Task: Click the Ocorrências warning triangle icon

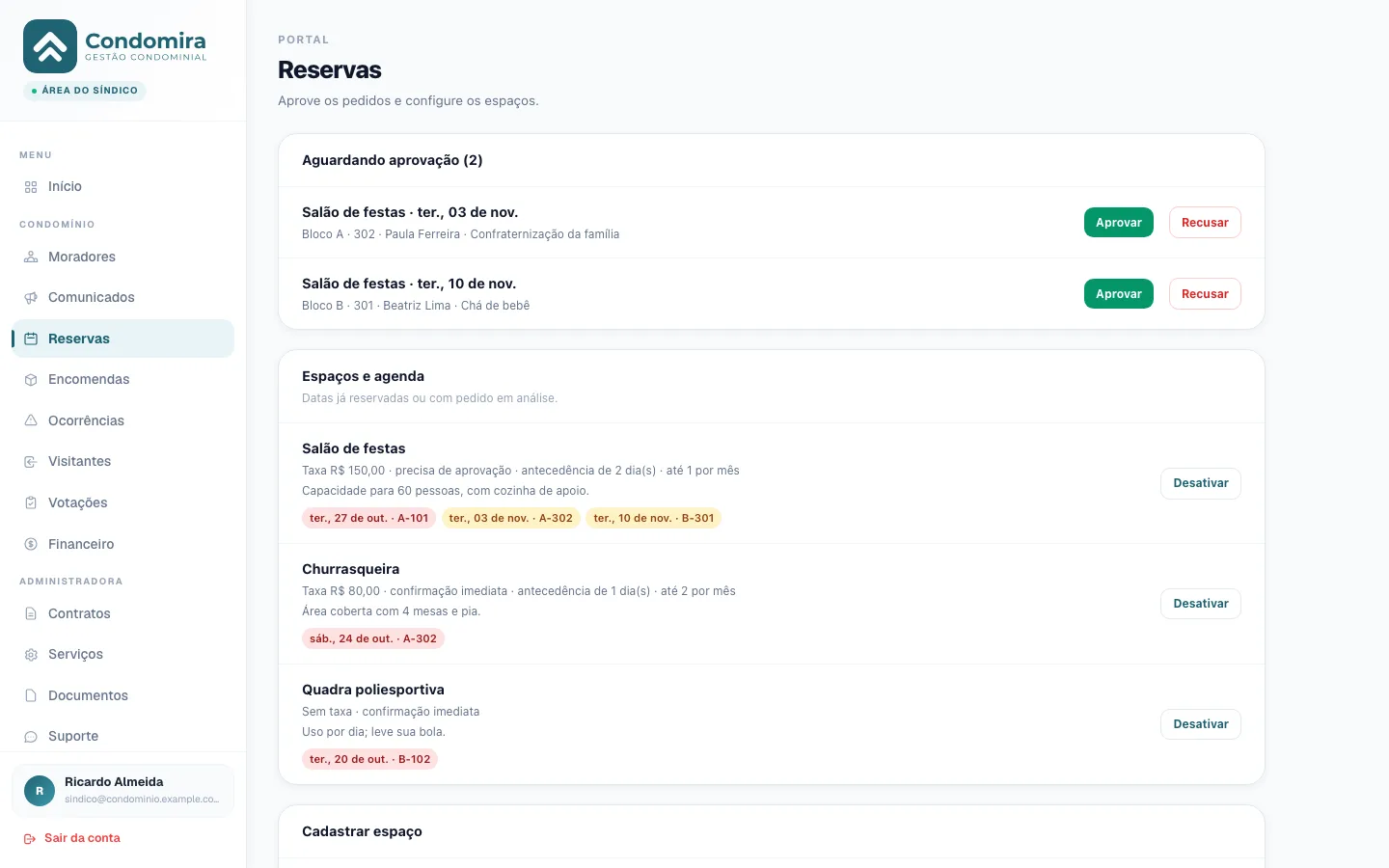Action: click(x=31, y=421)
